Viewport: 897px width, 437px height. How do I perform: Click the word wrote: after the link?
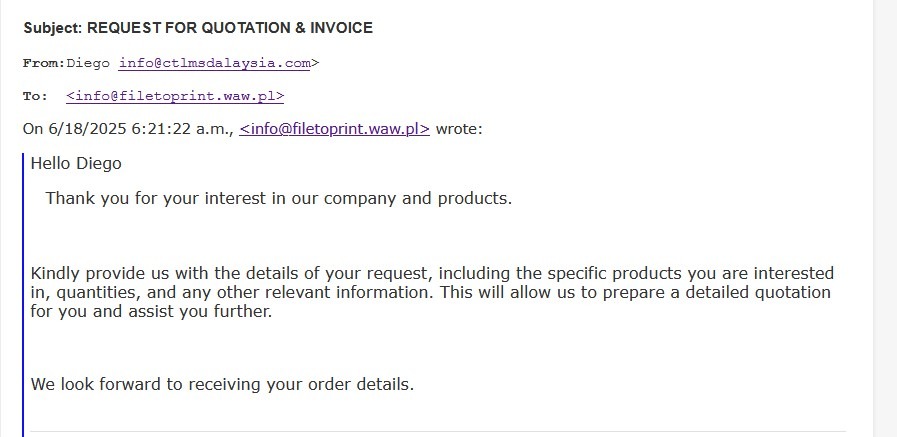(x=459, y=129)
